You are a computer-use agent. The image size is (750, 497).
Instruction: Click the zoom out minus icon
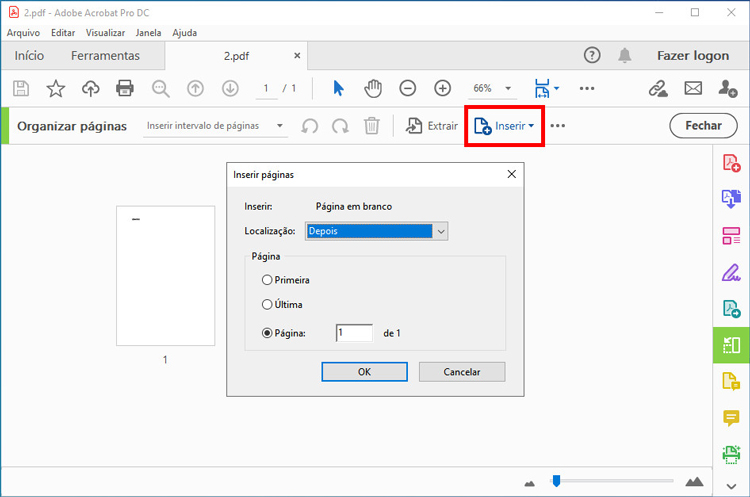tap(408, 88)
